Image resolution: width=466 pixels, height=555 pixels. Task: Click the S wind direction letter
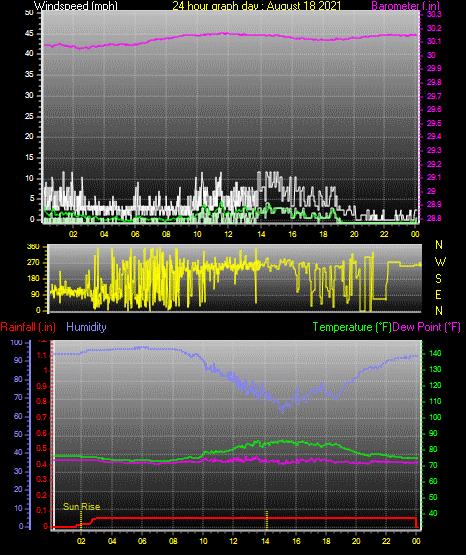click(438, 279)
